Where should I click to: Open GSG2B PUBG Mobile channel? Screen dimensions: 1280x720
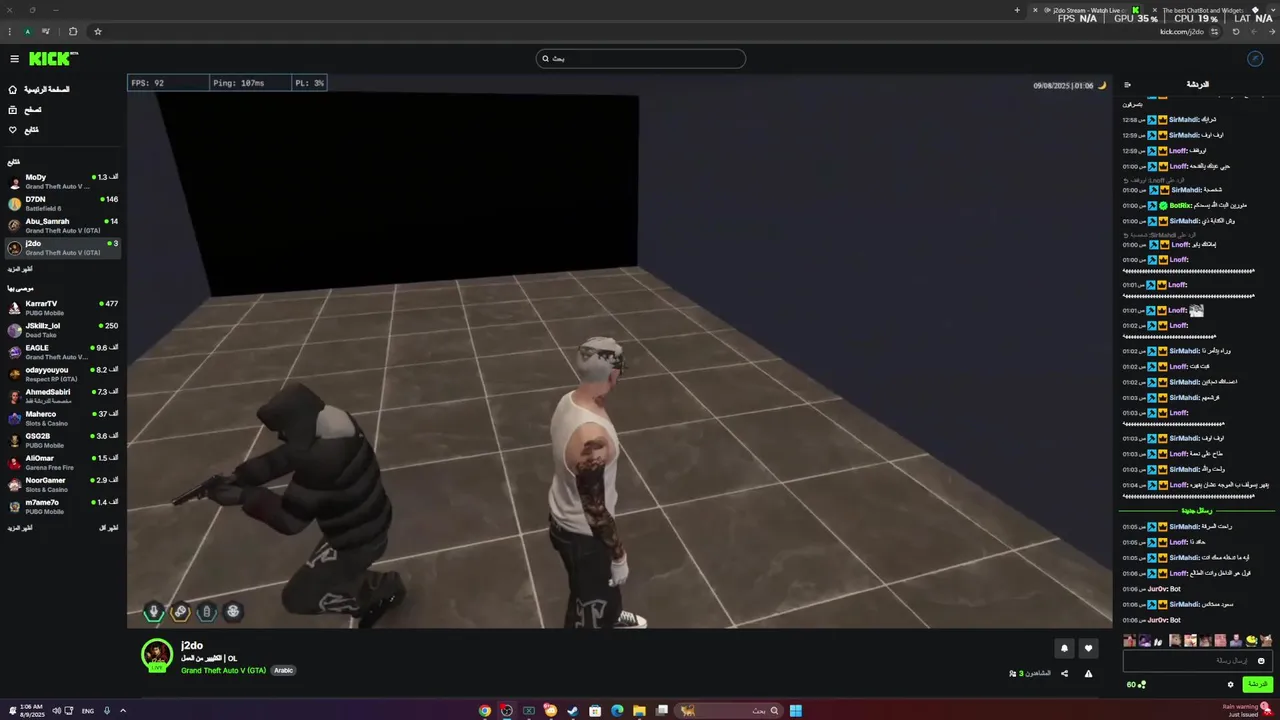pos(64,439)
